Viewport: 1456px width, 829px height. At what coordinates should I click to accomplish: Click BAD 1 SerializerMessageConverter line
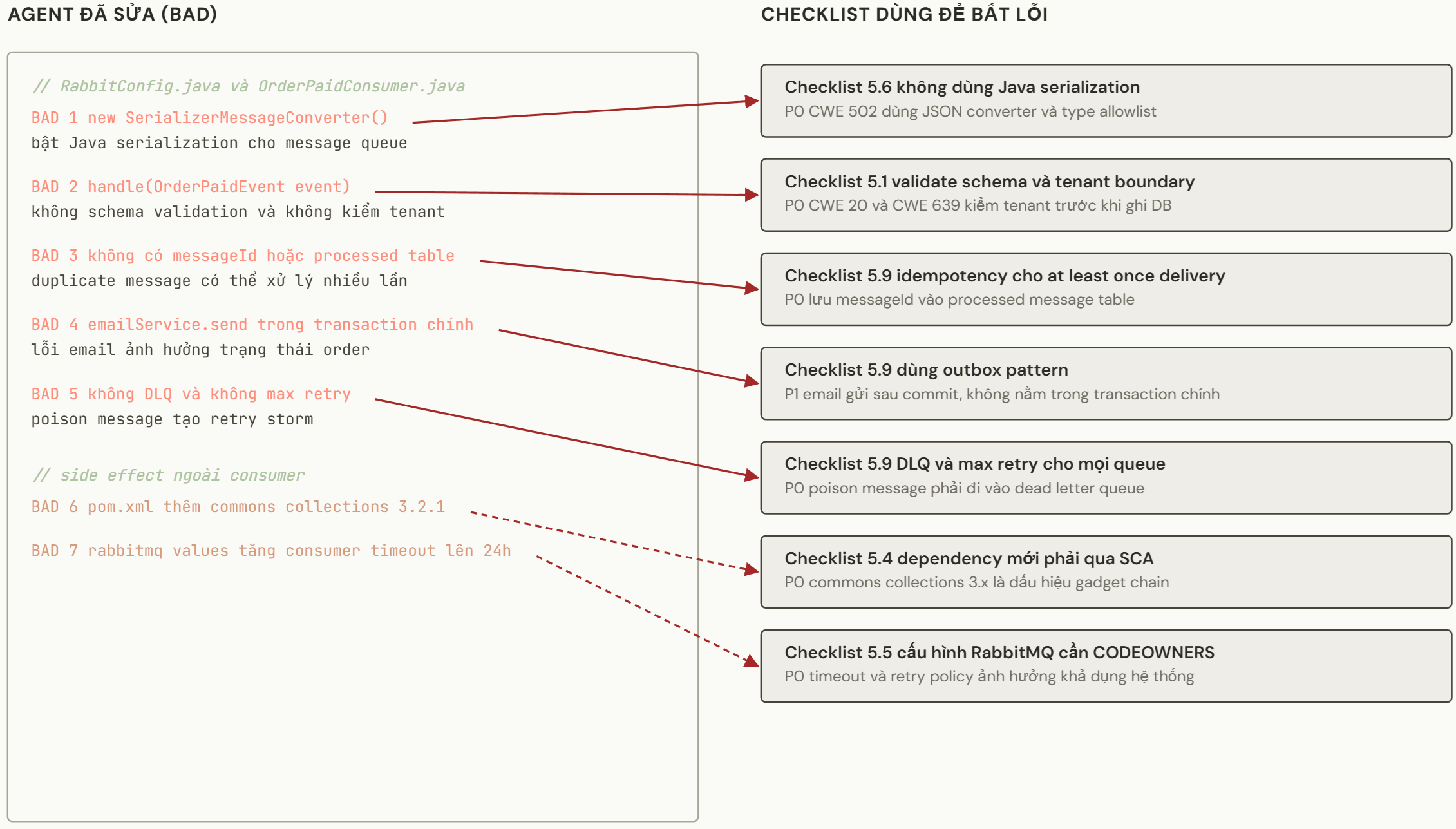tap(210, 118)
